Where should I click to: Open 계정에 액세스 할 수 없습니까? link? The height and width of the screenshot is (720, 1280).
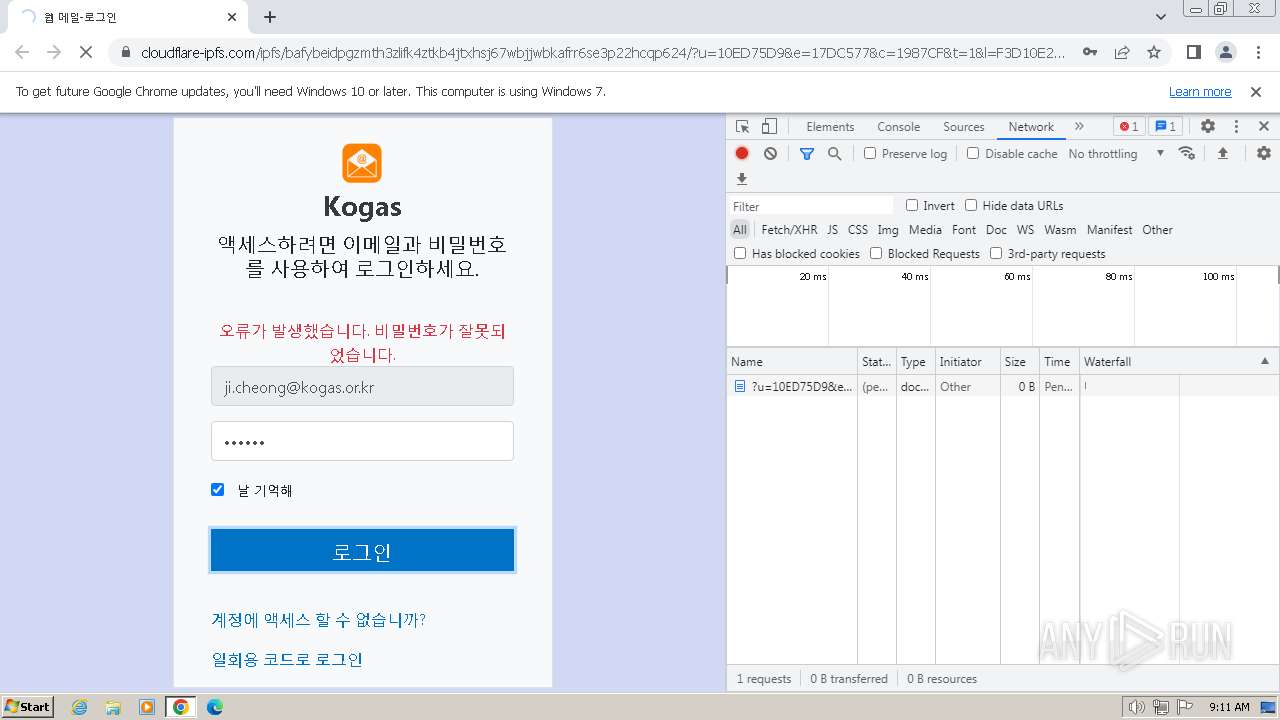point(319,620)
